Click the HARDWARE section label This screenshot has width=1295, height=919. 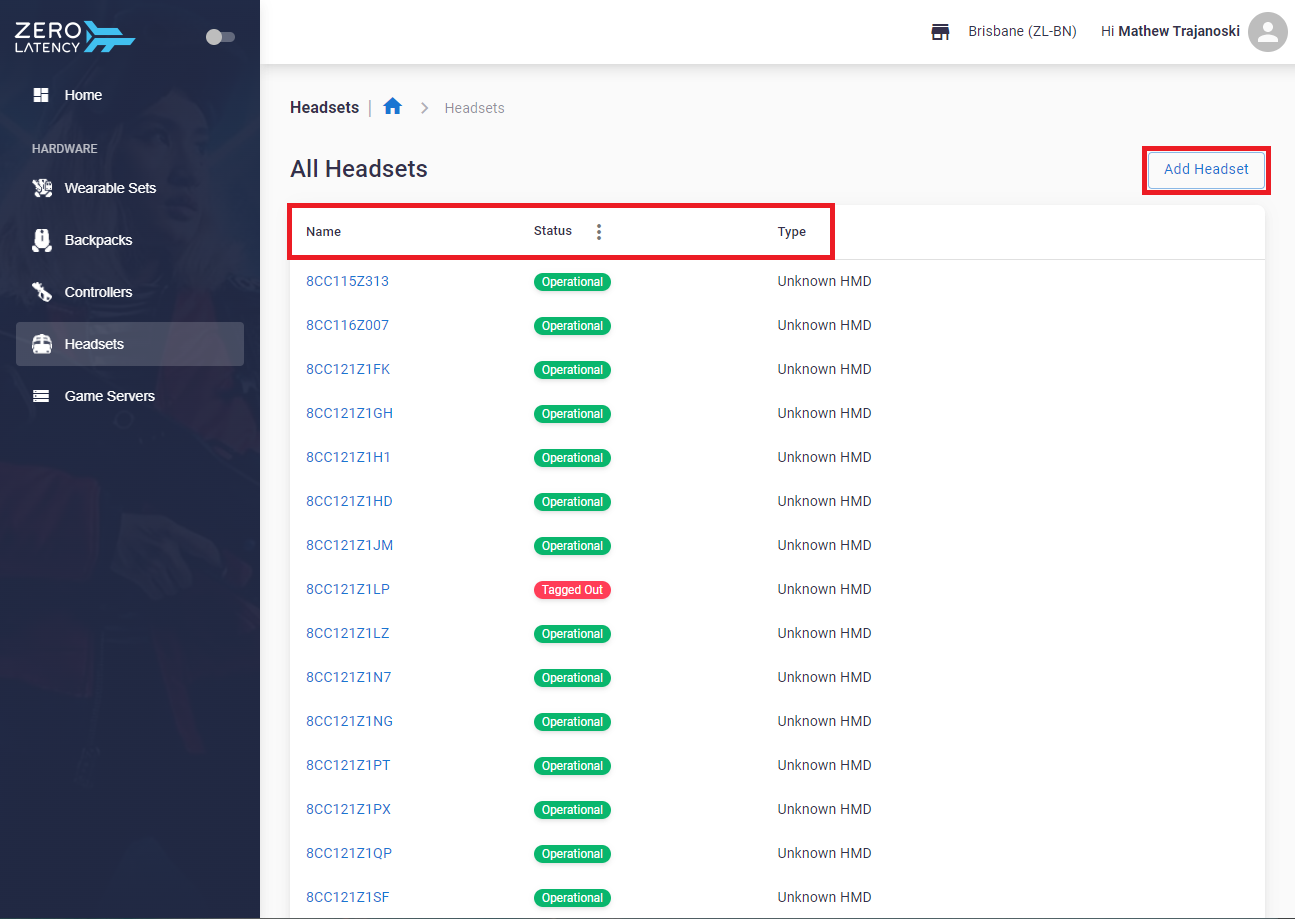65,149
